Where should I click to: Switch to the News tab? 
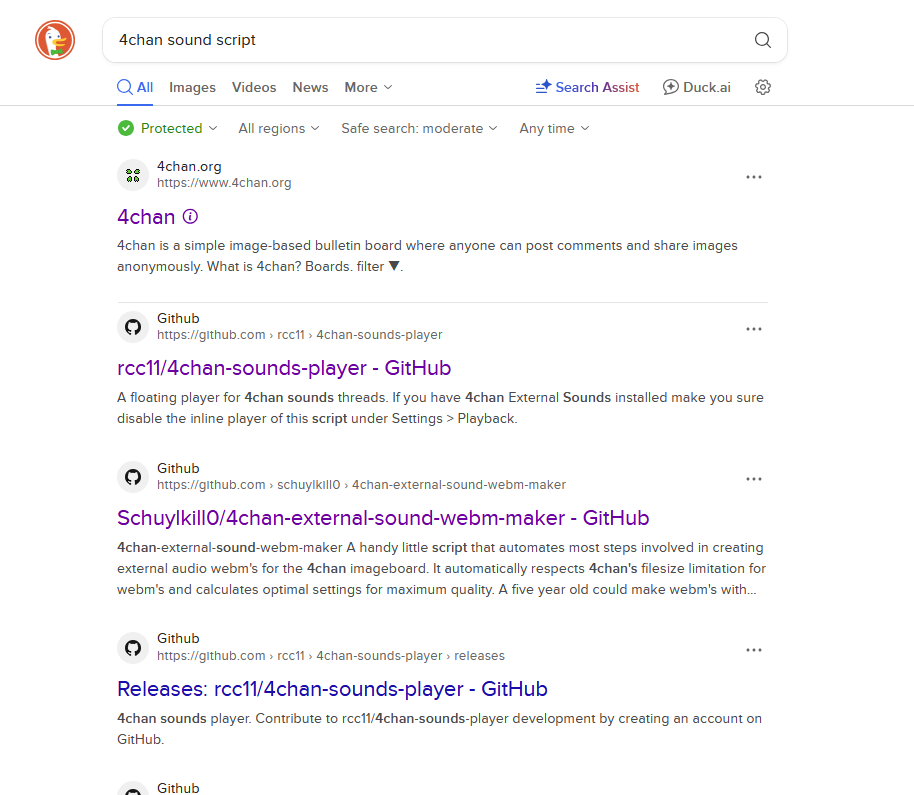310,87
